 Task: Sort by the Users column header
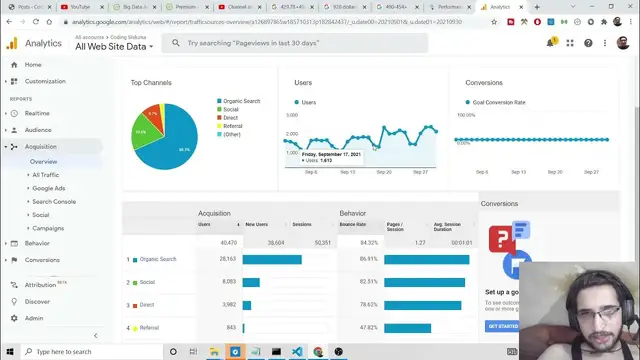pyautogui.click(x=204, y=224)
